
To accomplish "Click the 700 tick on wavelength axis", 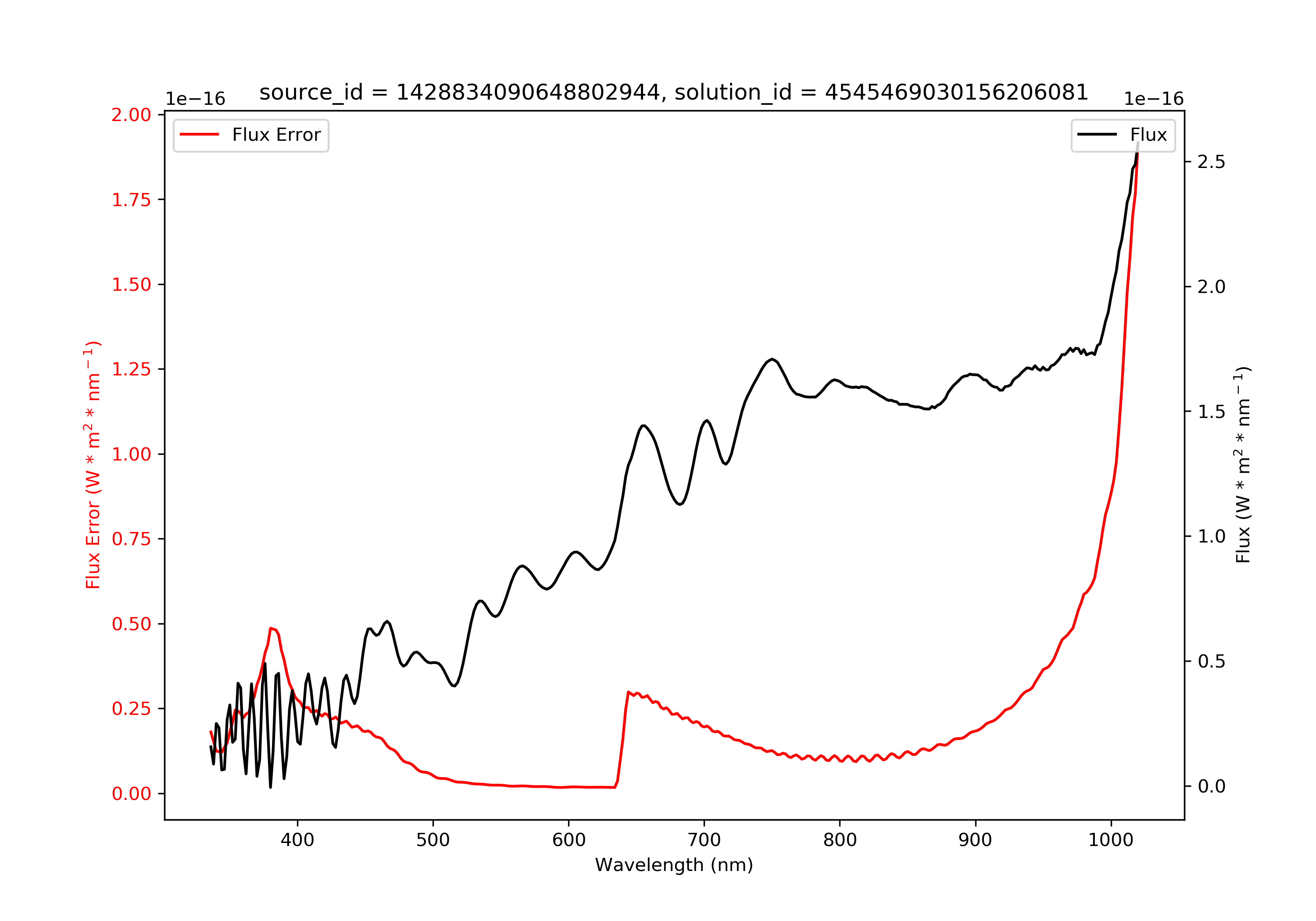I will [x=704, y=840].
